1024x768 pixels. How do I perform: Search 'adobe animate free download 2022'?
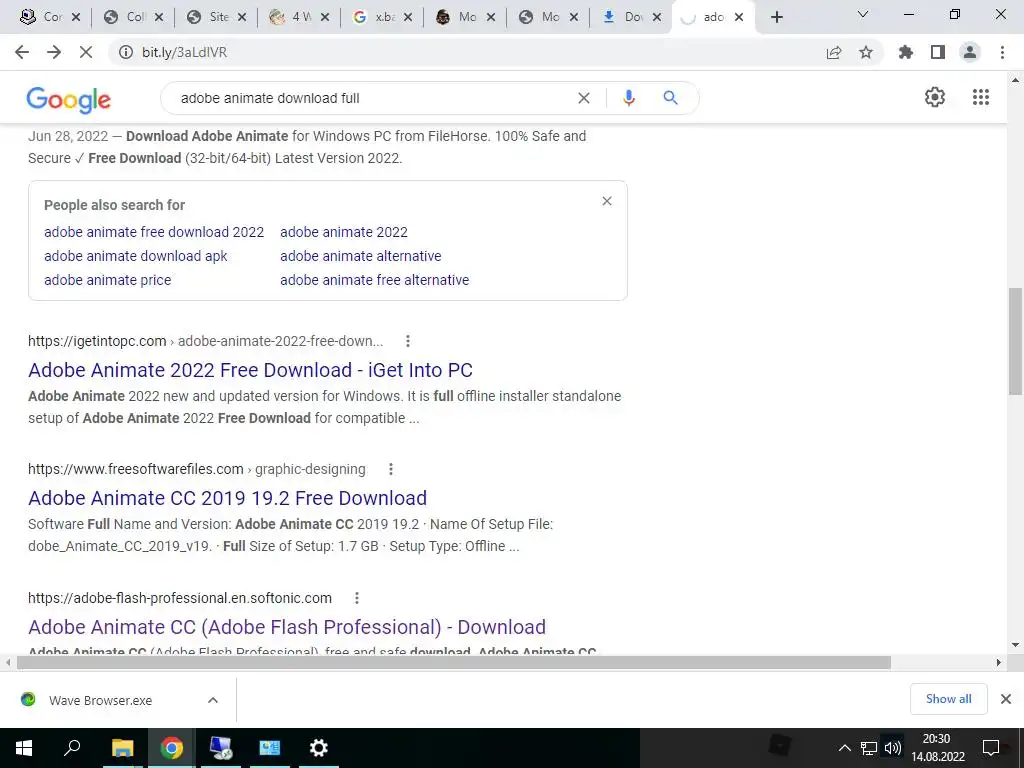click(154, 232)
